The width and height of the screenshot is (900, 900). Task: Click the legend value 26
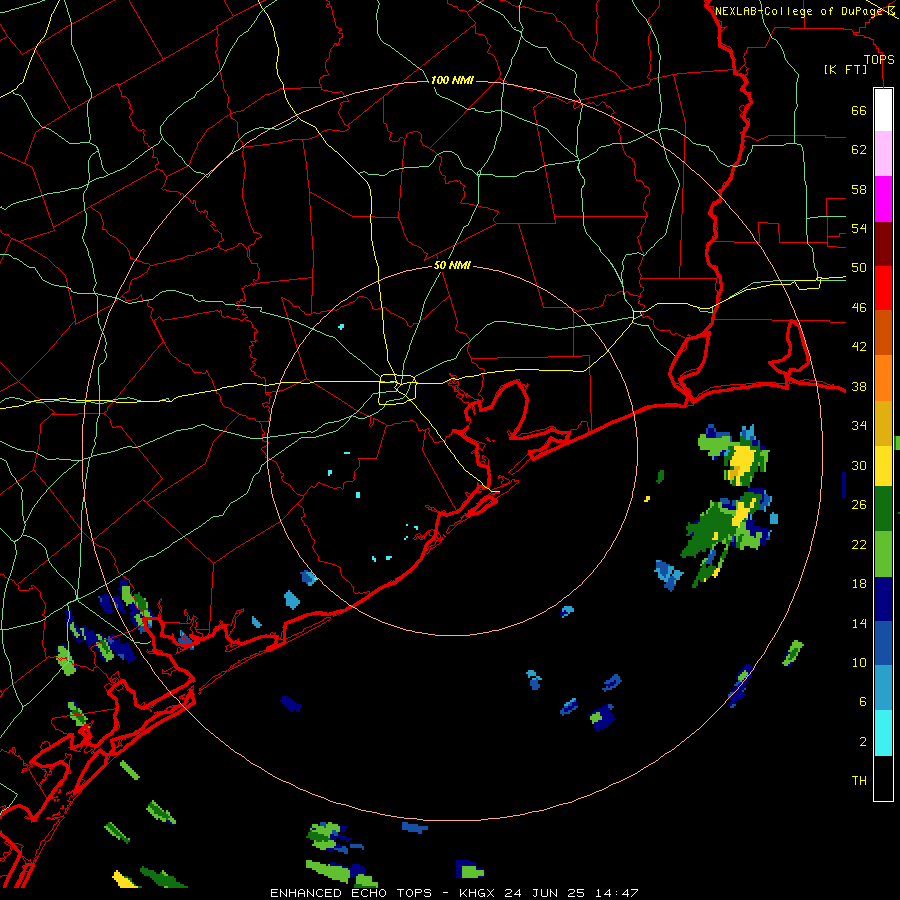click(859, 505)
